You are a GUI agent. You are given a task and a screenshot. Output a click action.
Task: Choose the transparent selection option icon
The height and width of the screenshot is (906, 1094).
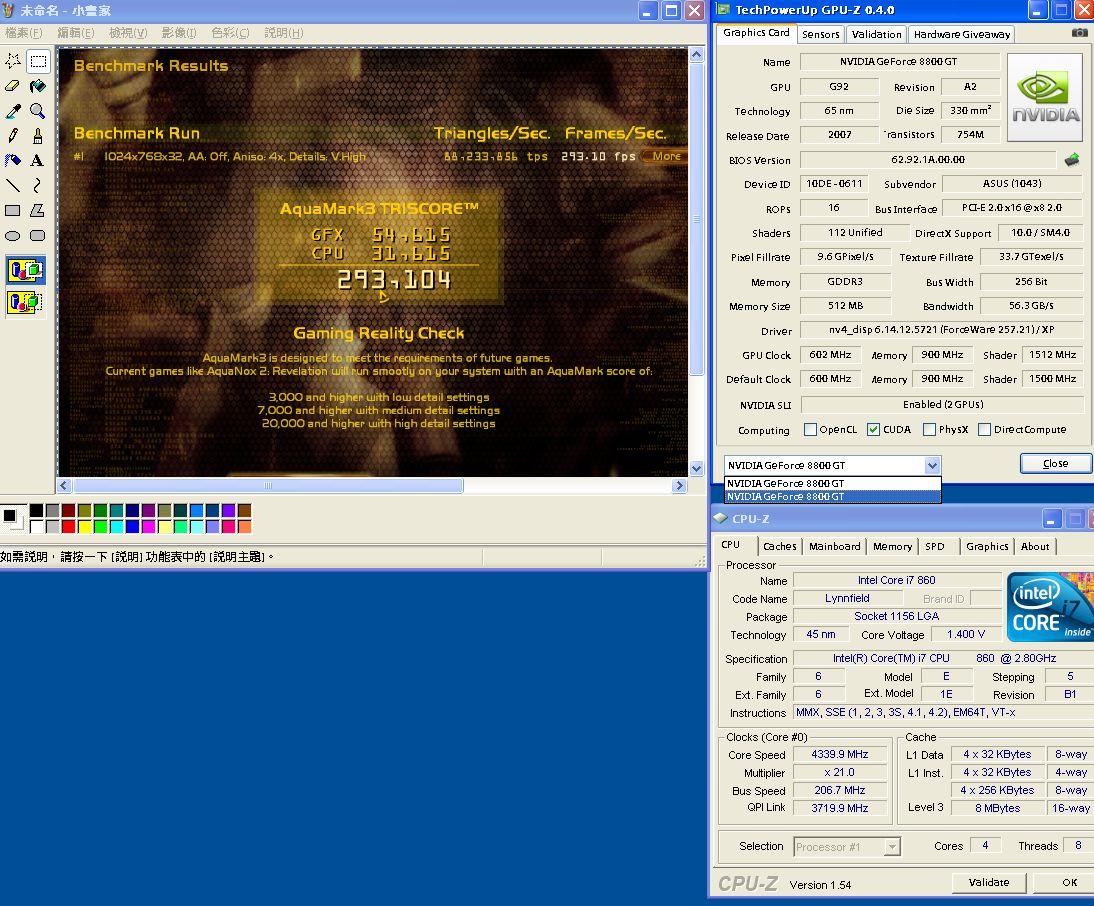pyautogui.click(x=25, y=303)
